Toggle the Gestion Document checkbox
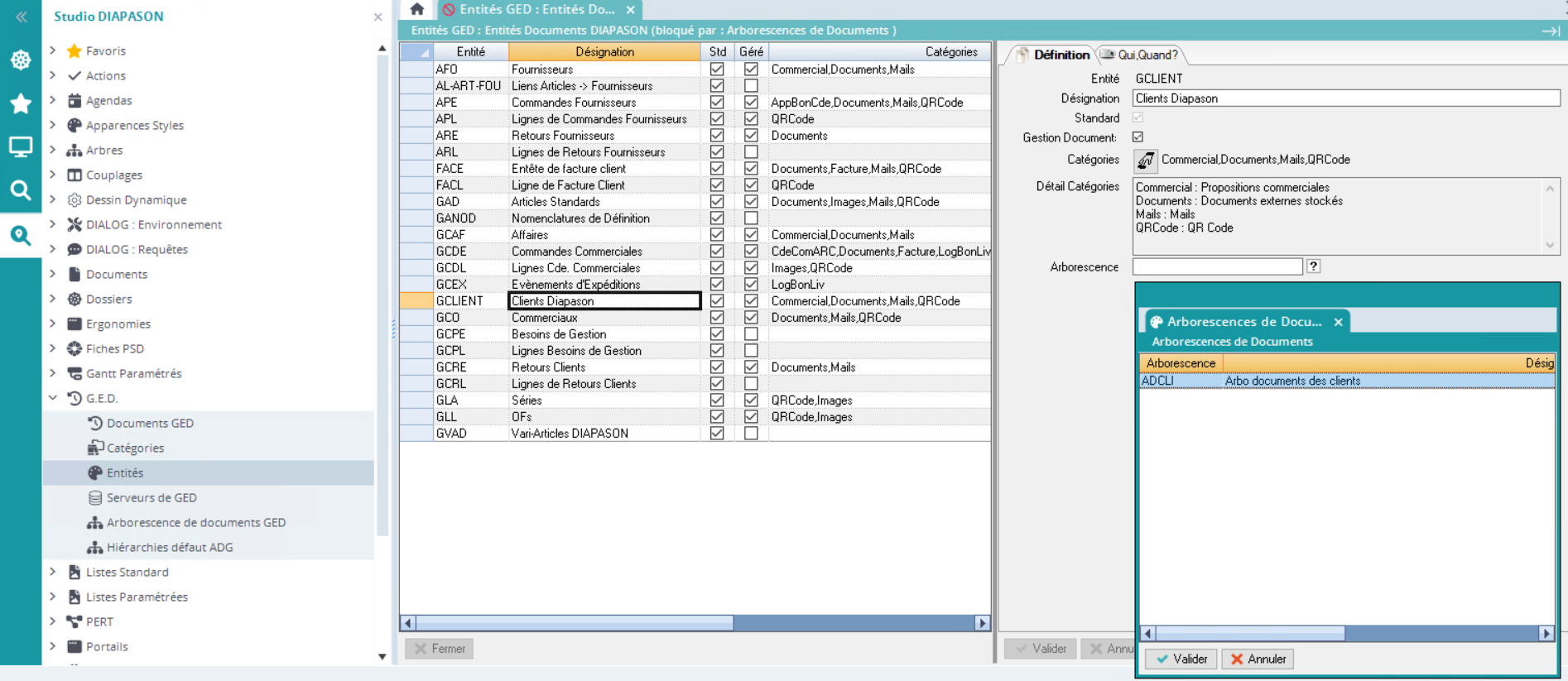1568x681 pixels. click(1138, 137)
